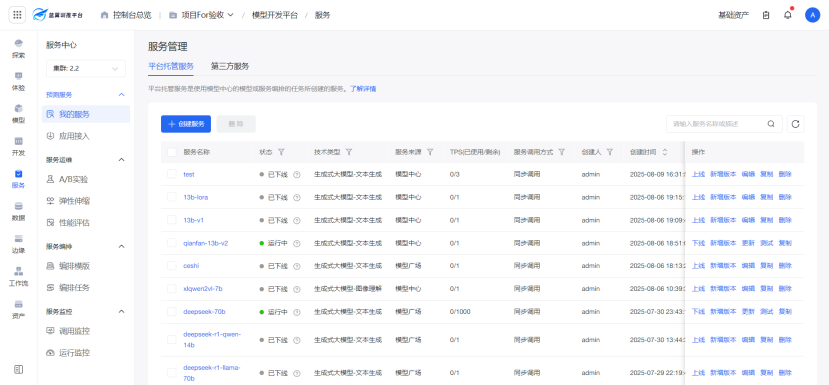Image resolution: width=829 pixels, height=385 pixels.
Task: Filter by 状态 column funnel icon
Action: click(281, 152)
